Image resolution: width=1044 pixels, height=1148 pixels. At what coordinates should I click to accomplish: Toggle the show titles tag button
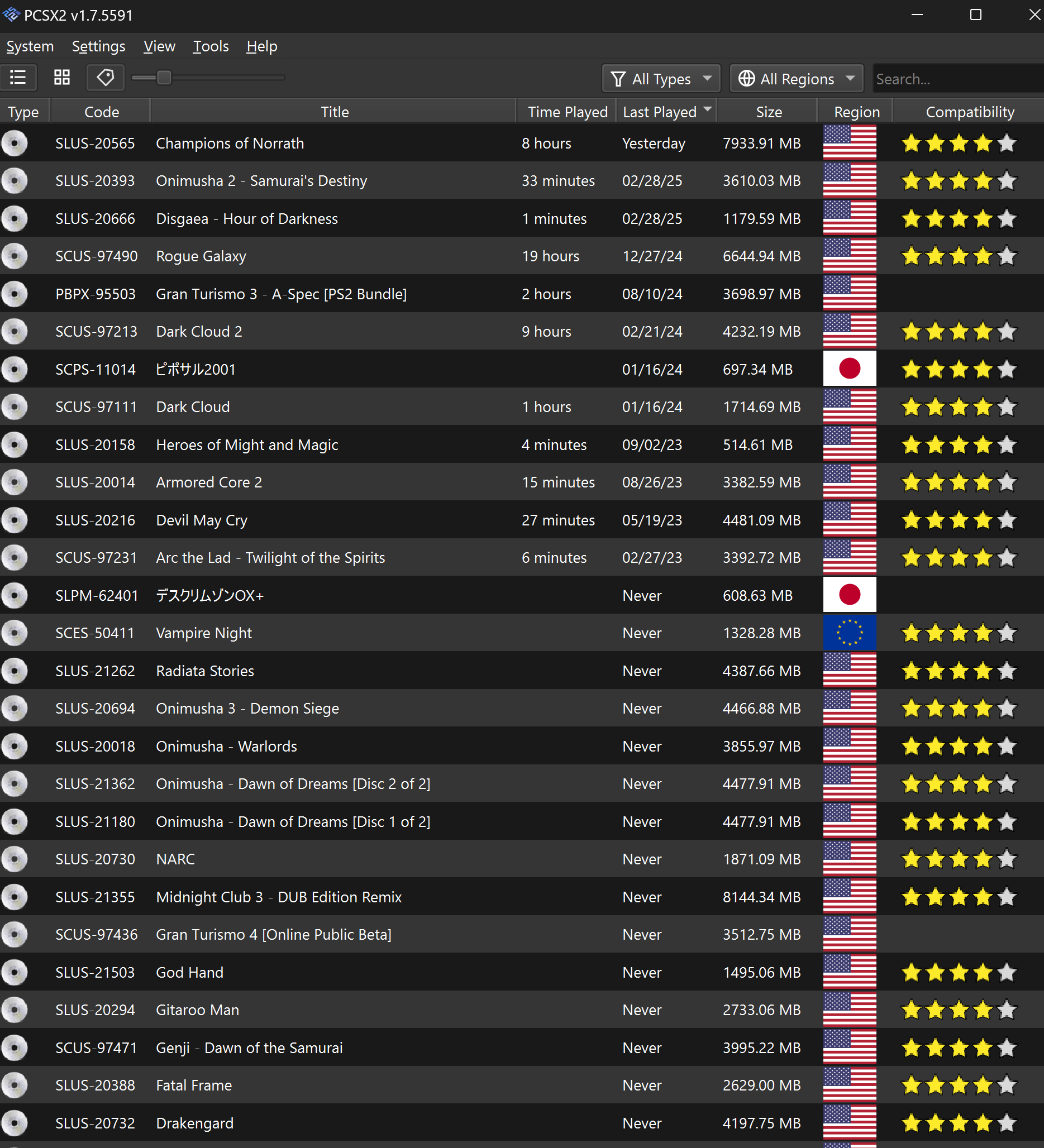[x=106, y=78]
